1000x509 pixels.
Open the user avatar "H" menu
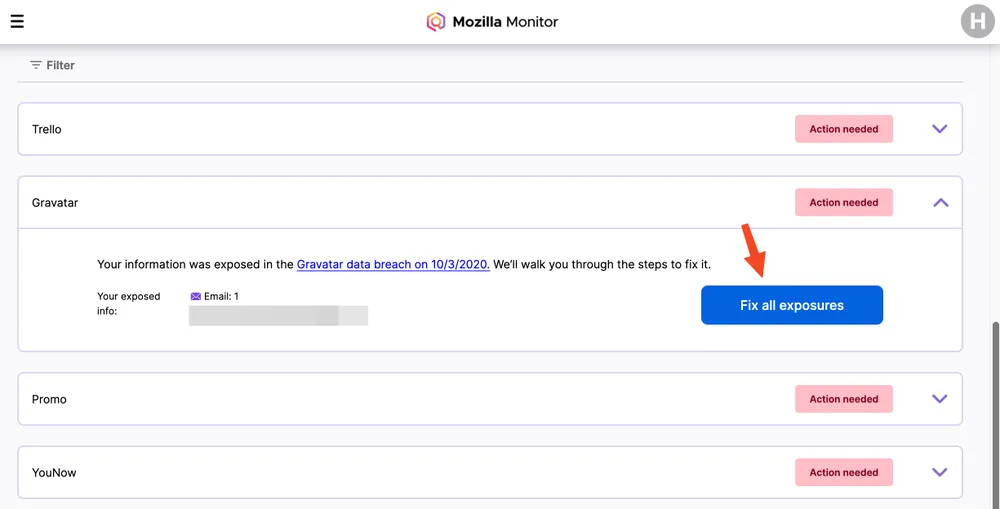(978, 21)
